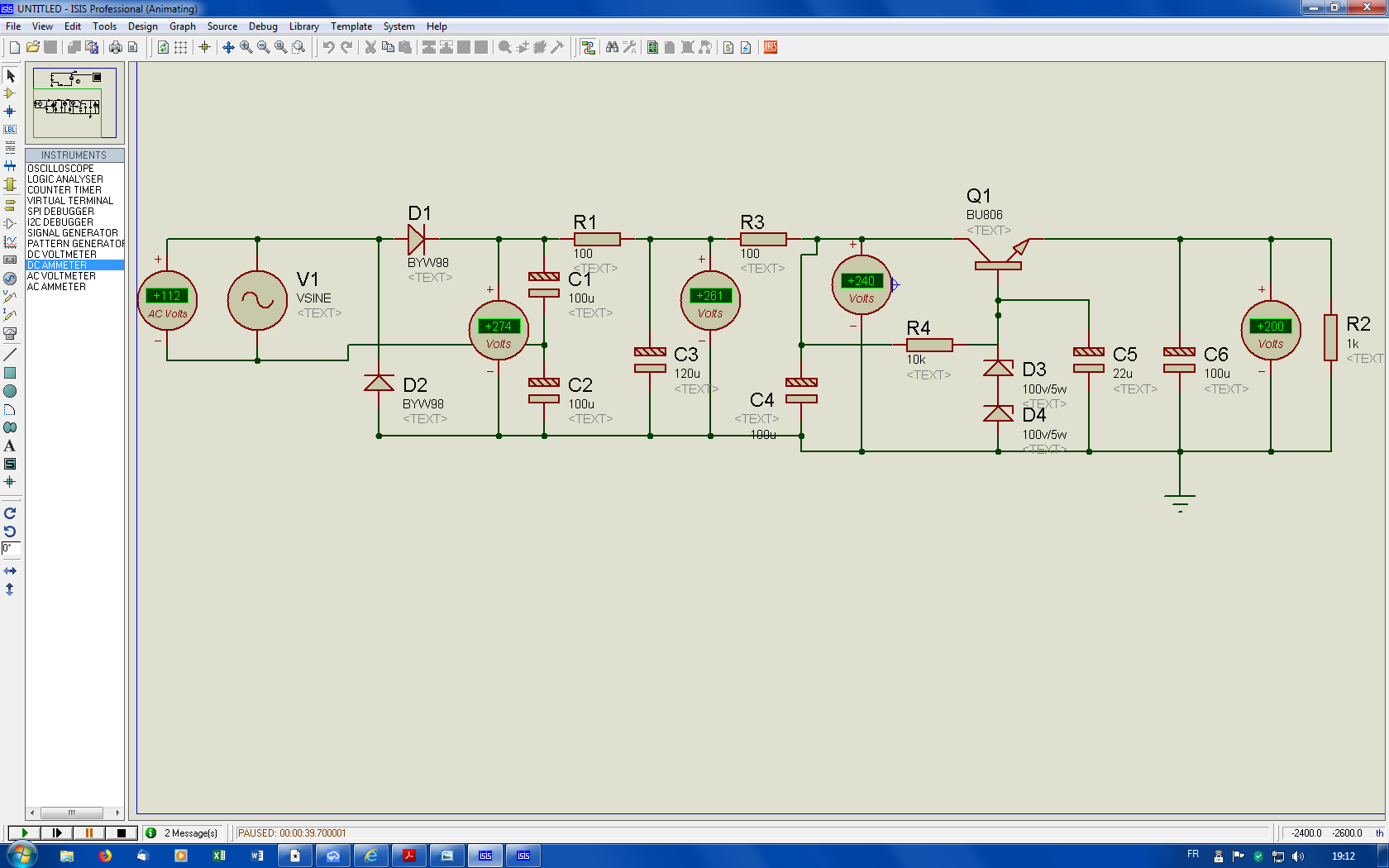Toggle the false origin tool
The height and width of the screenshot is (868, 1389).
(x=204, y=47)
